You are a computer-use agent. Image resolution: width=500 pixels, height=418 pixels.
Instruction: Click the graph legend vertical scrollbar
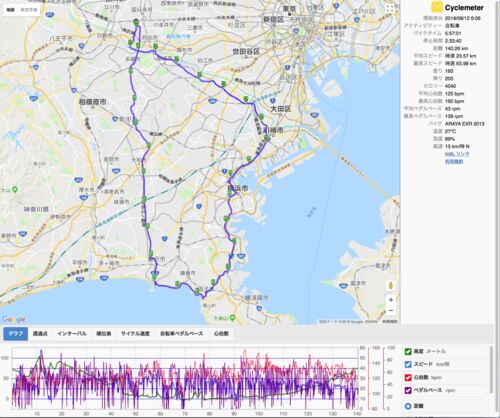tap(491, 369)
